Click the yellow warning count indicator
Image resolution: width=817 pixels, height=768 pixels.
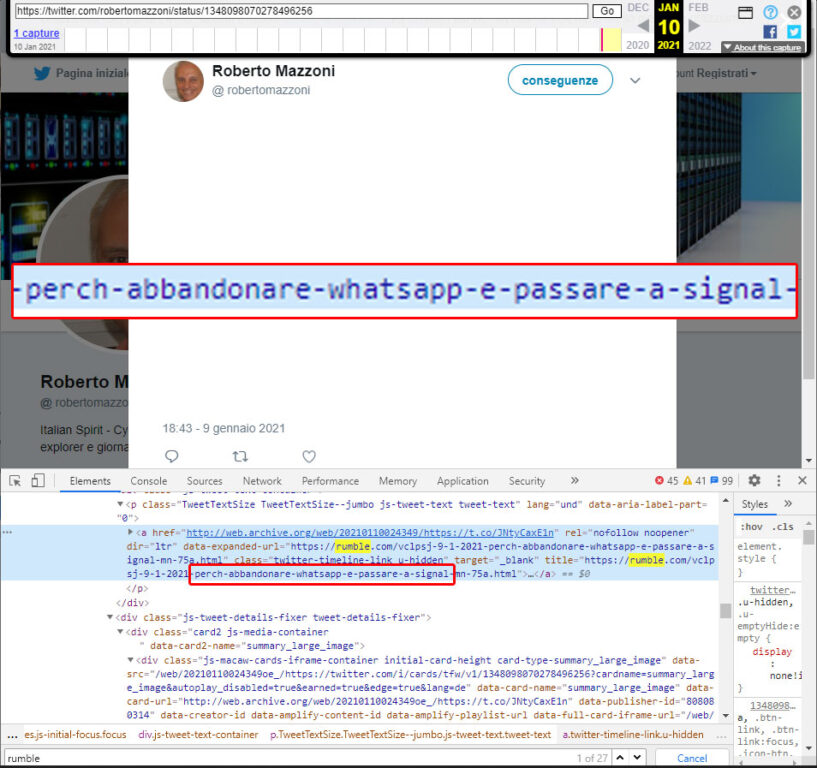pyautogui.click(x=694, y=480)
